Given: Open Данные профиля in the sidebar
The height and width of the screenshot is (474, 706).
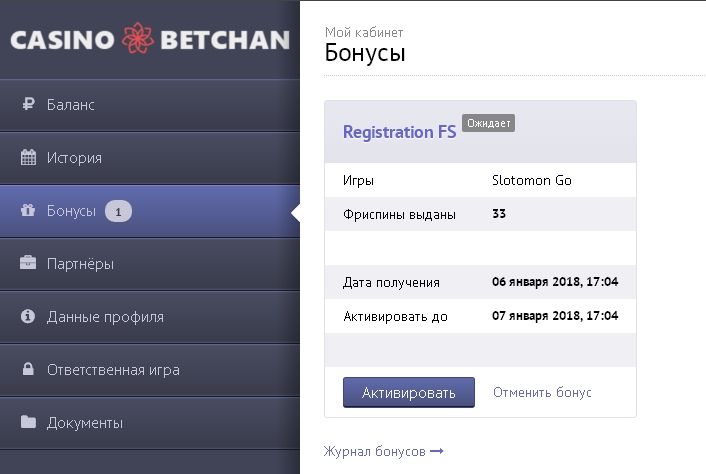Looking at the screenshot, I should pos(105,317).
